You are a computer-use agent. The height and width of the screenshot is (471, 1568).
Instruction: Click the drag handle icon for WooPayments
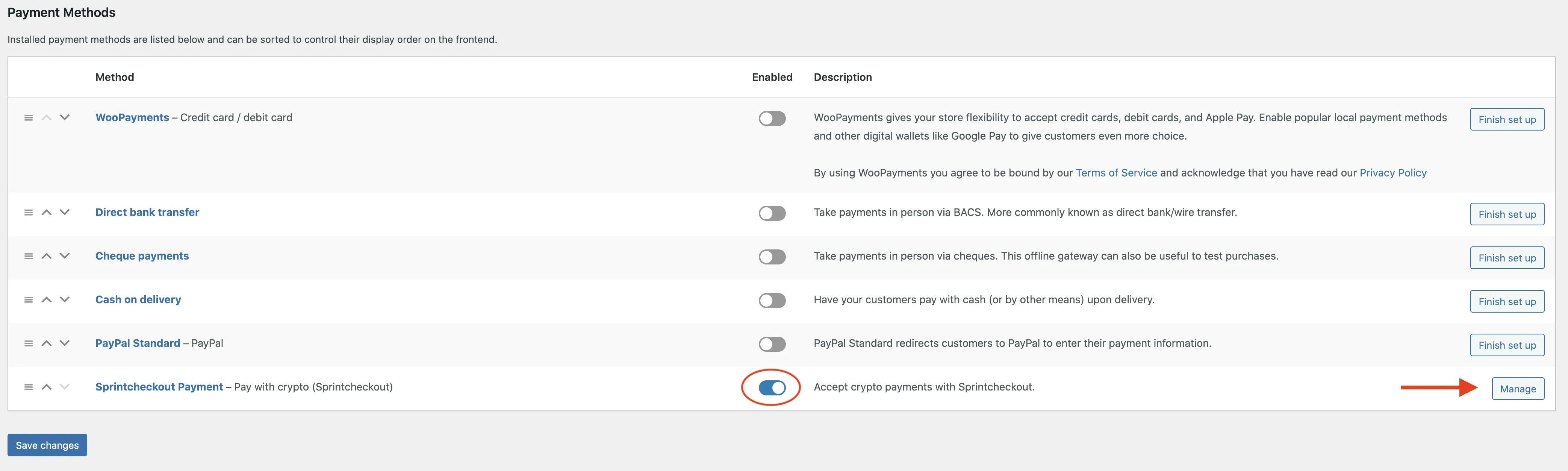click(x=28, y=118)
